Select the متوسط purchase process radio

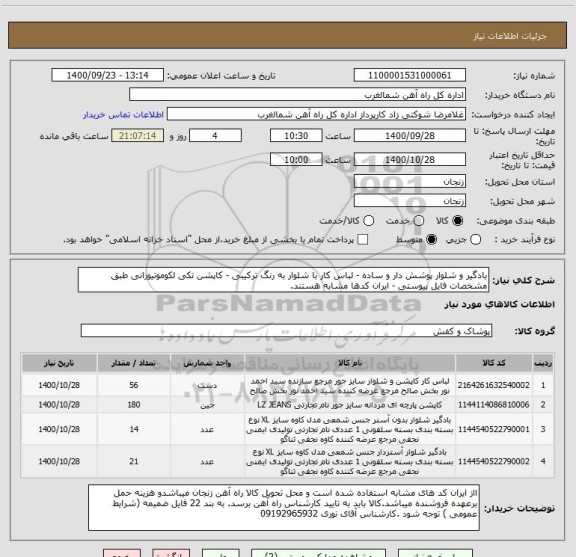tap(431, 240)
